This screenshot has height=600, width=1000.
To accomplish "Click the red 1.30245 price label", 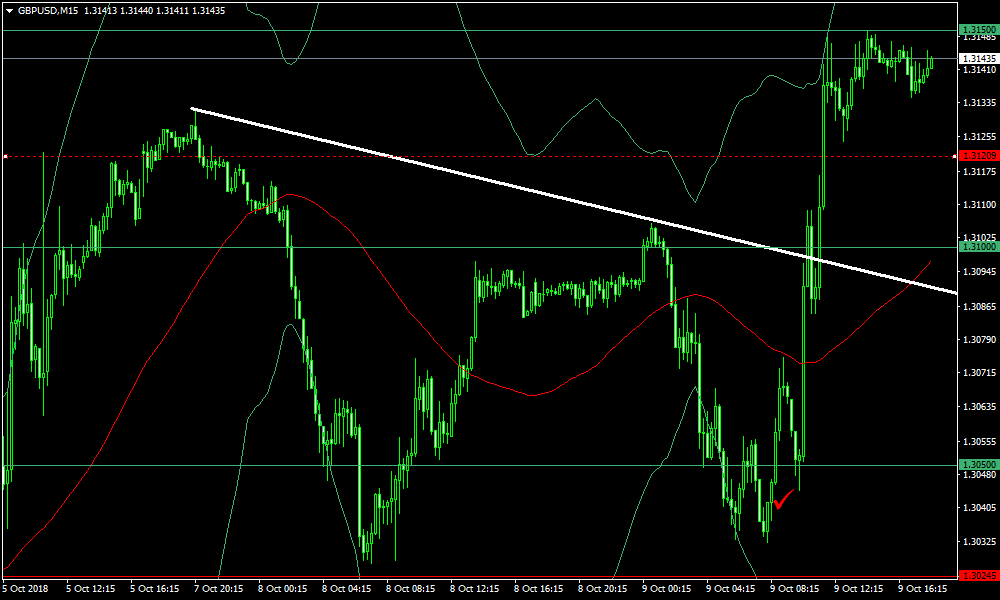I will pyautogui.click(x=978, y=576).
